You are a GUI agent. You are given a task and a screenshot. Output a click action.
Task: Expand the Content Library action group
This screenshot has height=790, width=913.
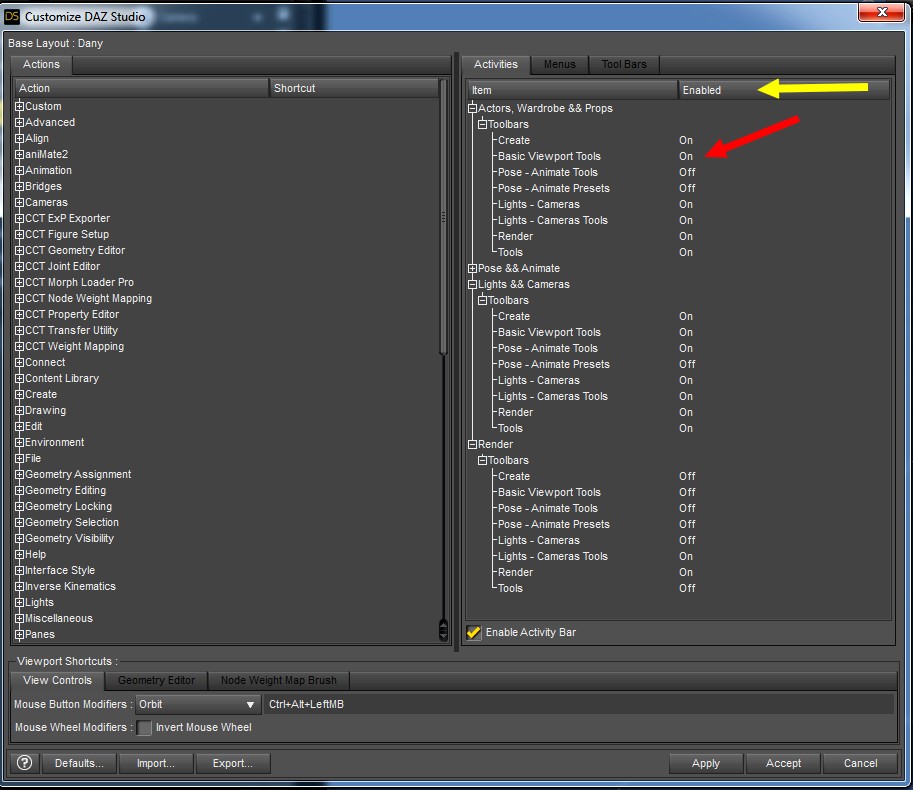[19, 378]
